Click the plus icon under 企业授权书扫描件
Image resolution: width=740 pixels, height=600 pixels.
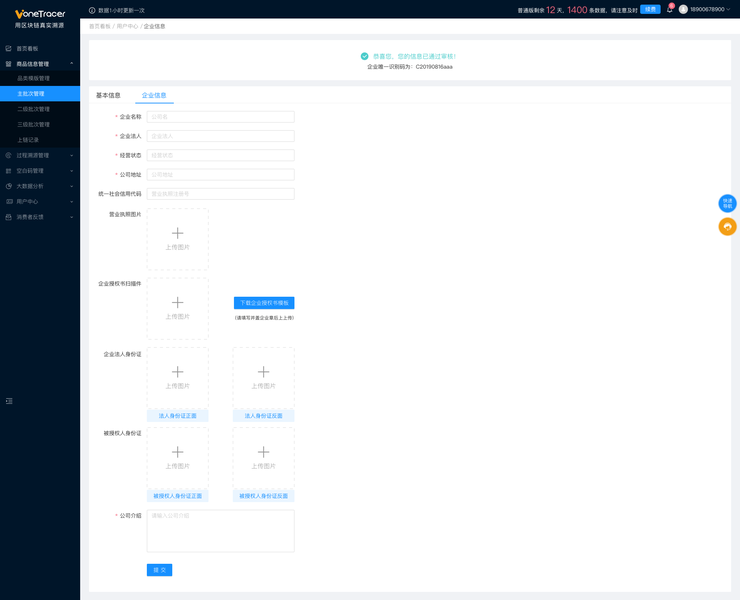click(177, 303)
